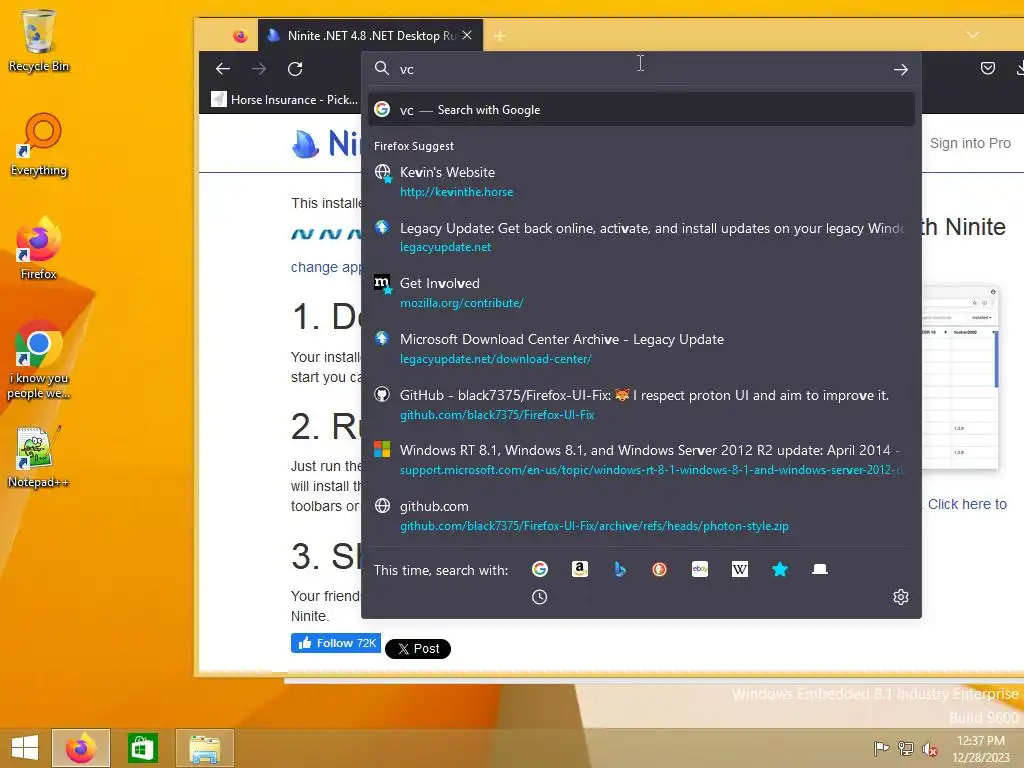Reload the current Ninite page
1024x768 pixels.
pyautogui.click(x=295, y=69)
